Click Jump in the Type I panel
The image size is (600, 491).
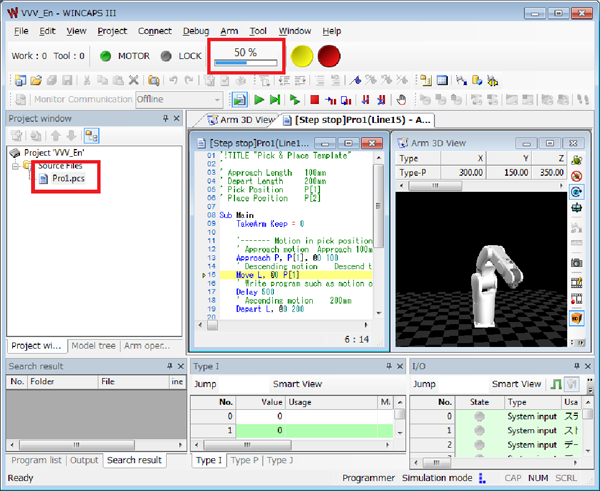[x=204, y=384]
